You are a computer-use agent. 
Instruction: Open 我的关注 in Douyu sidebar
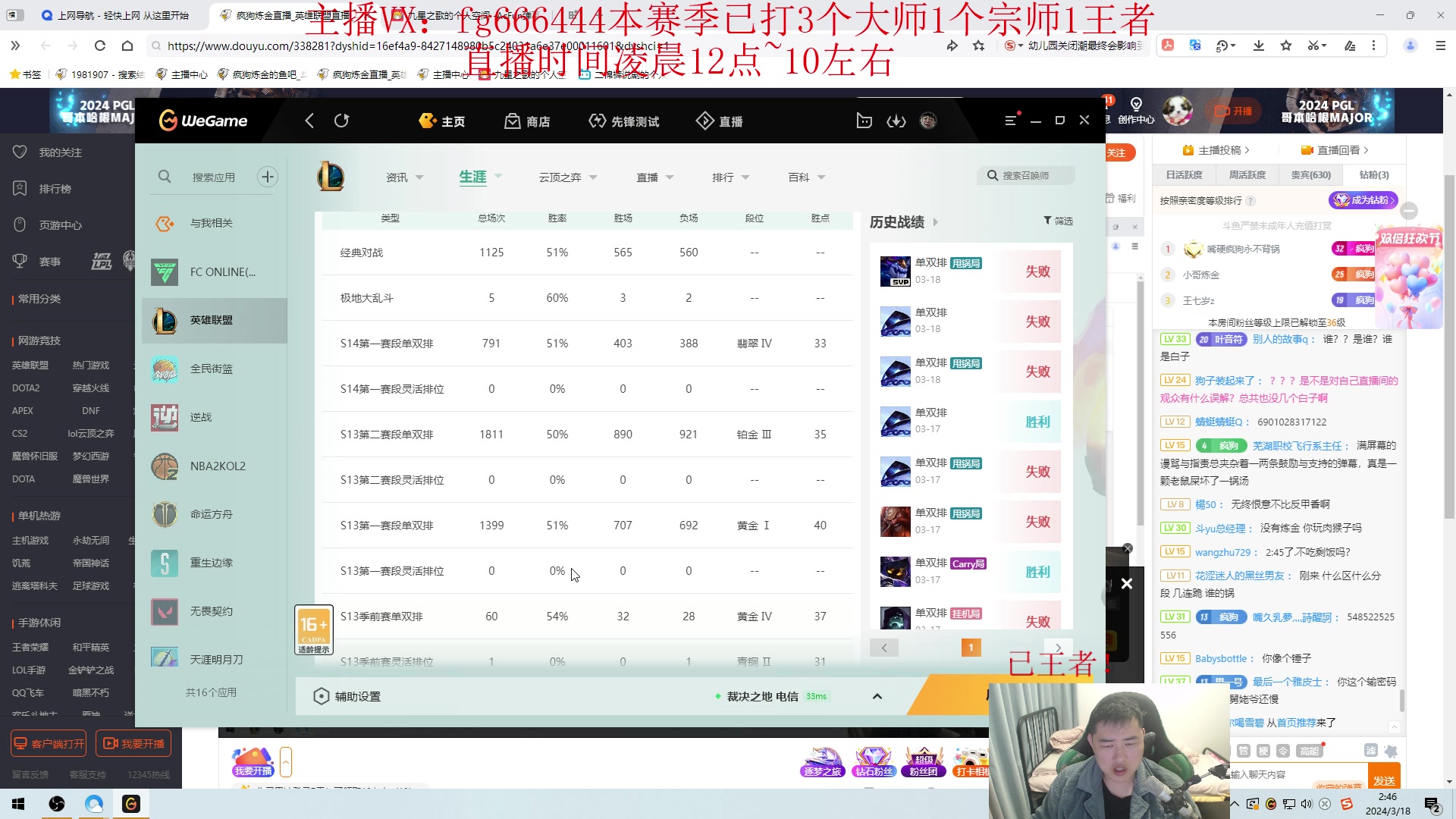(x=47, y=152)
